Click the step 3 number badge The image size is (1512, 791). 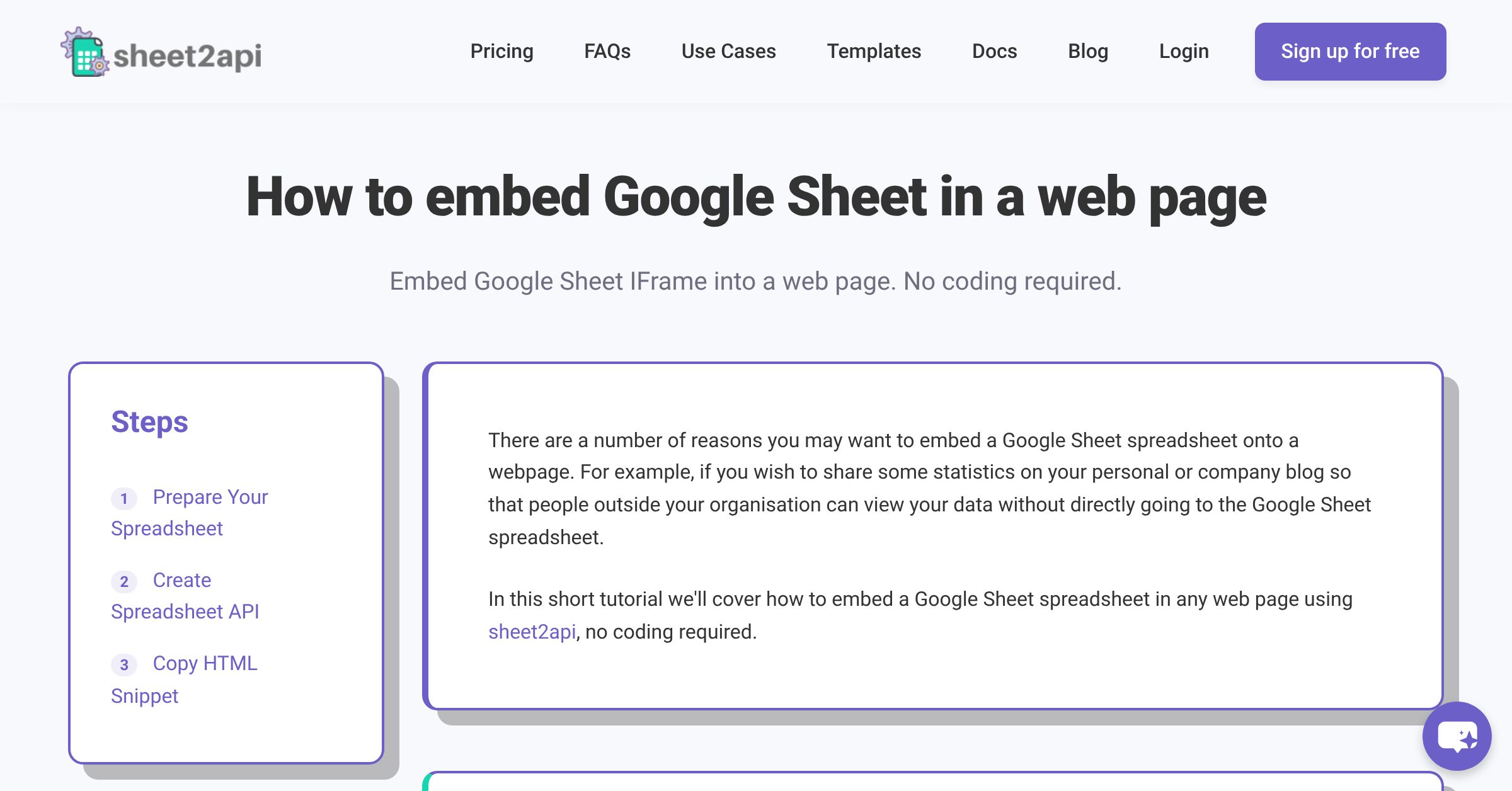point(124,664)
